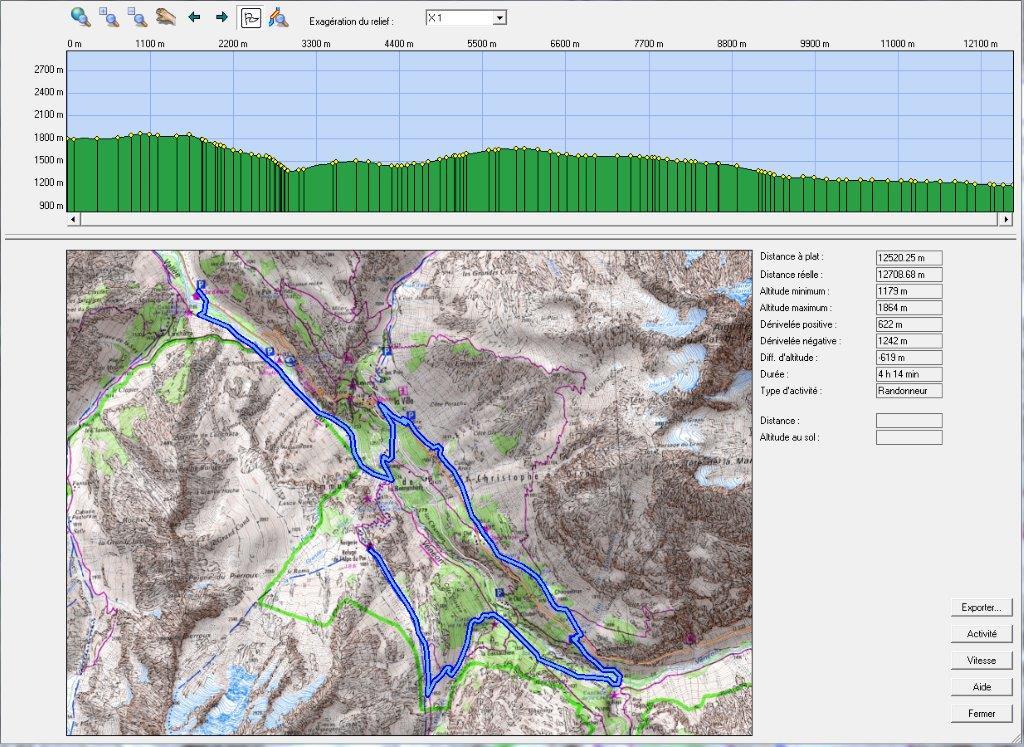Click the globe magnifier zoom-all icon
Screen dimensions: 1024x747
click(81, 17)
